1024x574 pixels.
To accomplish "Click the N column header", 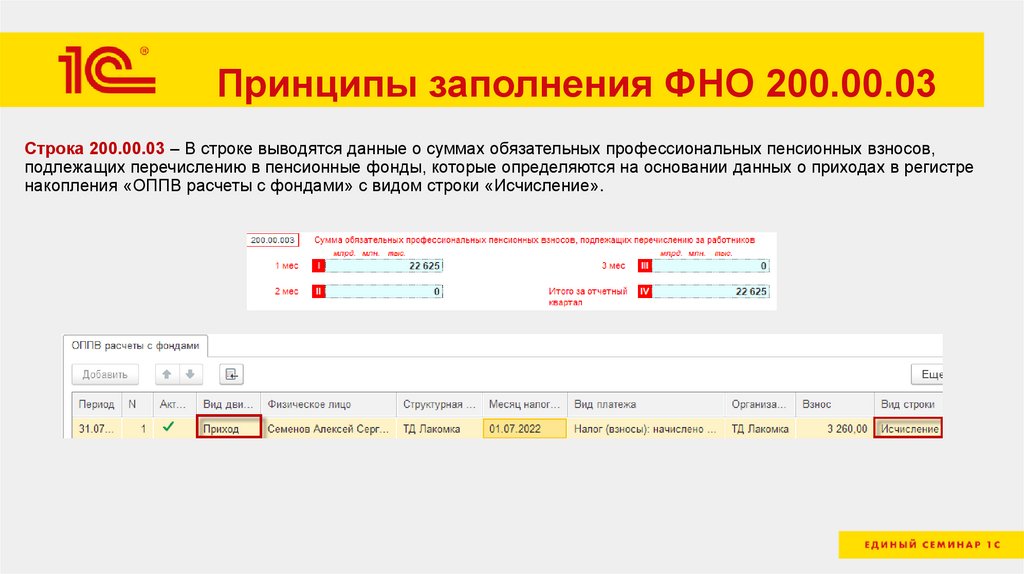I will pyautogui.click(x=137, y=404).
